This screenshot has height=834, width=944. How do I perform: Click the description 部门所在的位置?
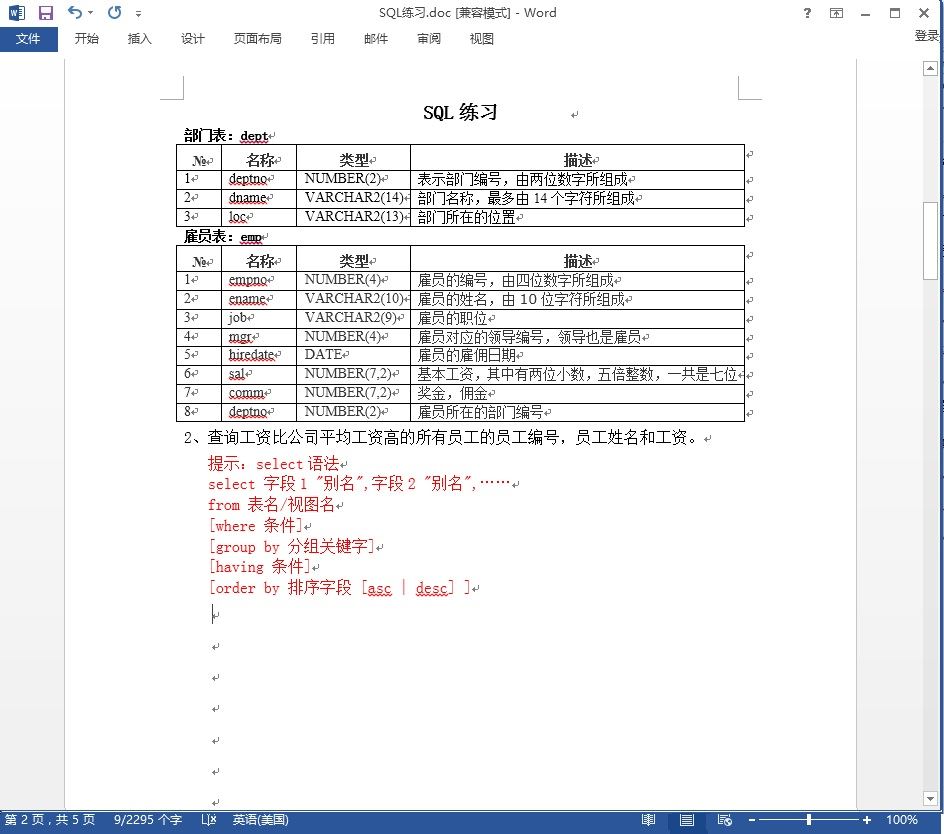click(x=467, y=217)
